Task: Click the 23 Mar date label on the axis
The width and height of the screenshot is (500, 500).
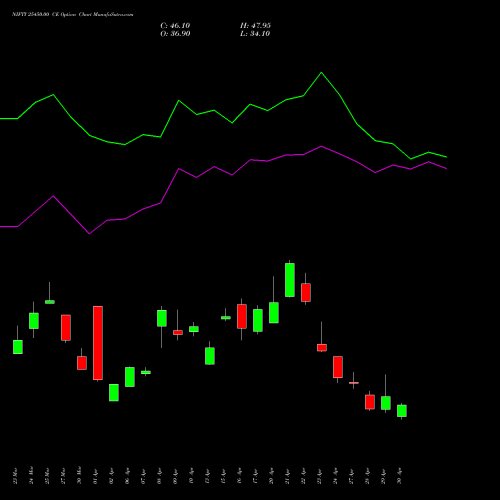Action: (15, 476)
